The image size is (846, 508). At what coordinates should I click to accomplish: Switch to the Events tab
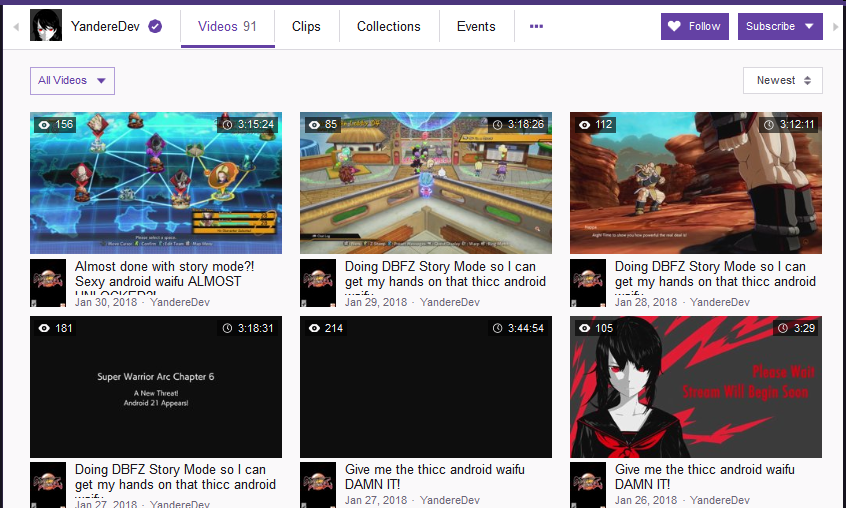point(476,26)
